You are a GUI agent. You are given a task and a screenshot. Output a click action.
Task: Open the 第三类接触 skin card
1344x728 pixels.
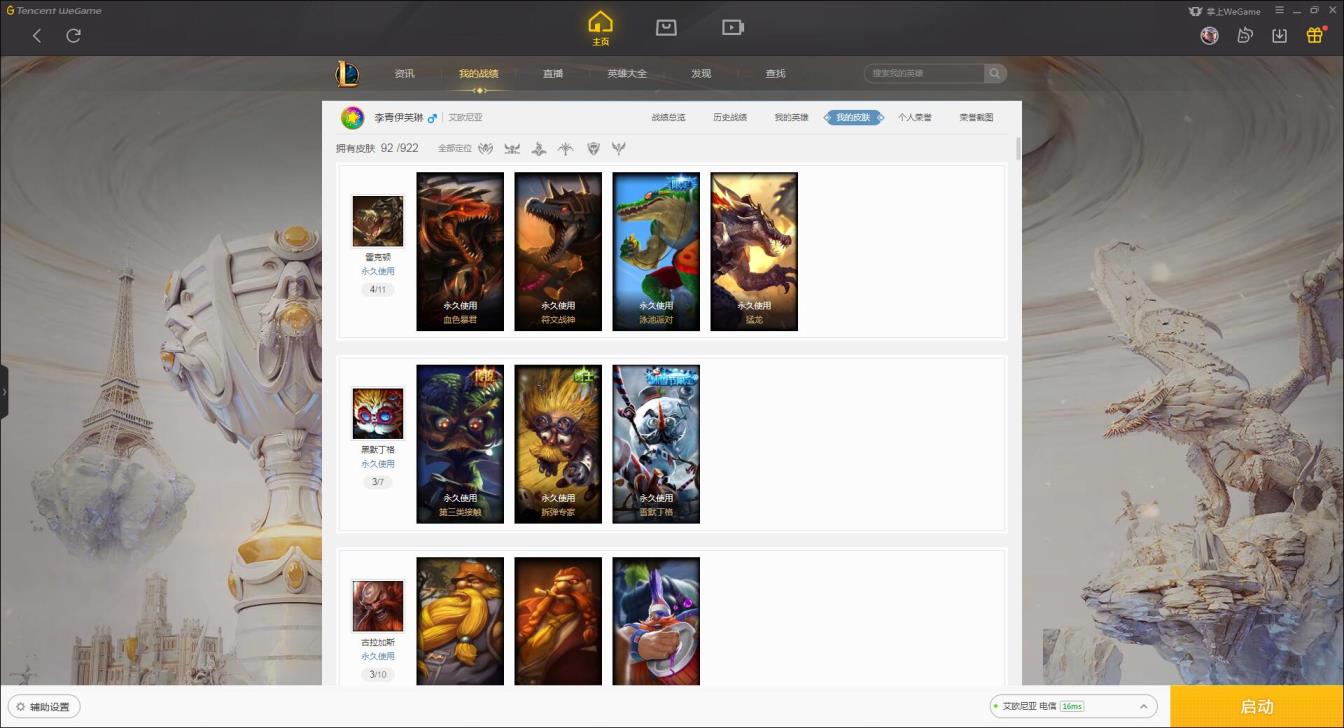click(460, 444)
